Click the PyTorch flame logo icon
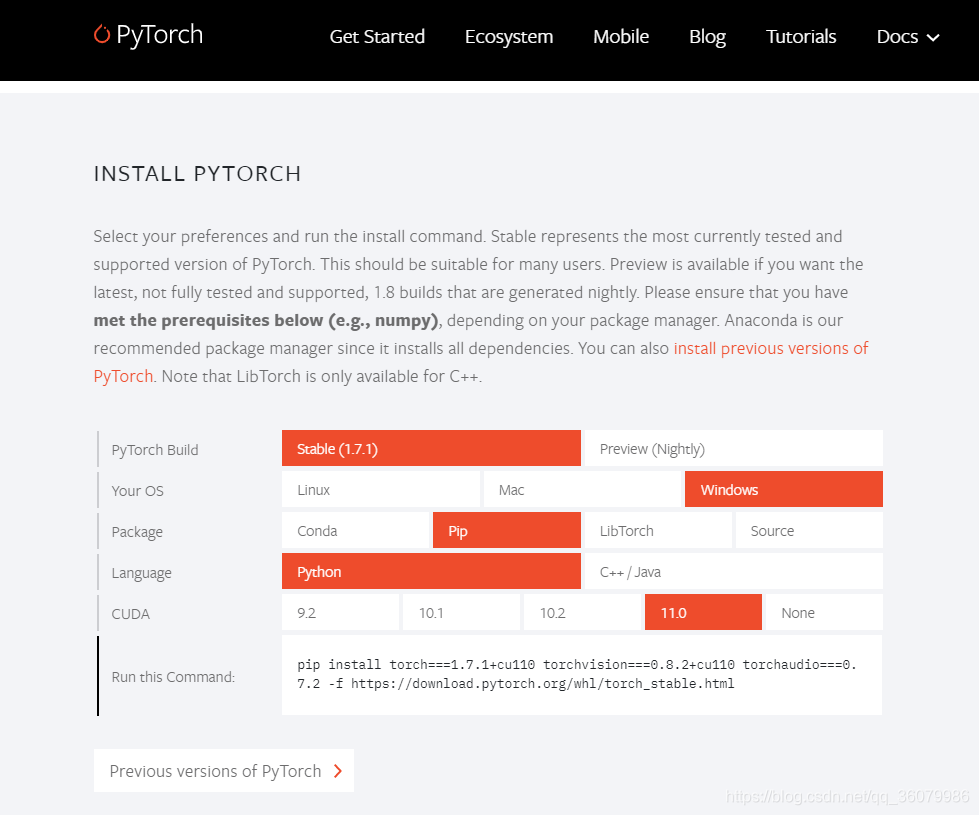Image resolution: width=979 pixels, height=815 pixels. 102,34
